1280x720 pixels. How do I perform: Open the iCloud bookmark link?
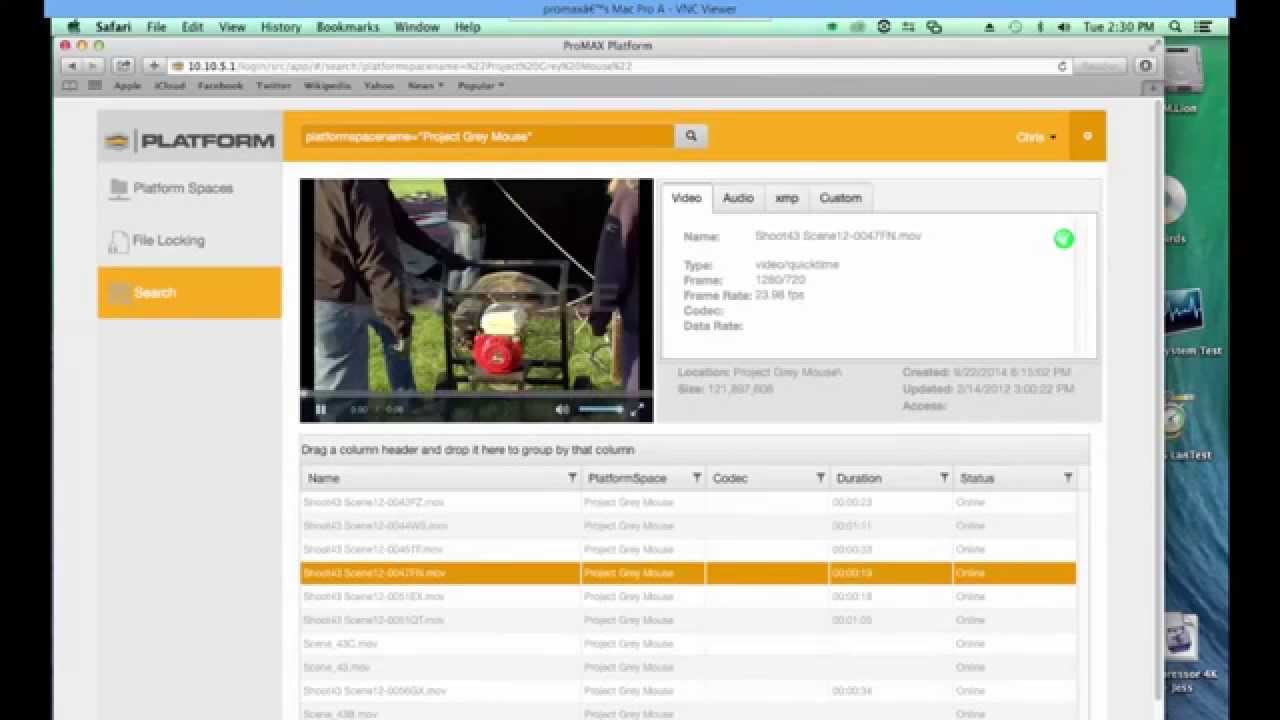click(x=169, y=86)
